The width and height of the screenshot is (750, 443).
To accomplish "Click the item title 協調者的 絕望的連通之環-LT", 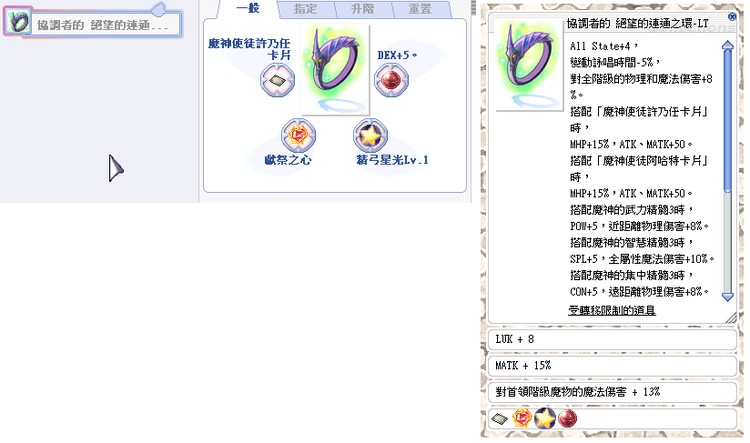I will click(x=638, y=23).
